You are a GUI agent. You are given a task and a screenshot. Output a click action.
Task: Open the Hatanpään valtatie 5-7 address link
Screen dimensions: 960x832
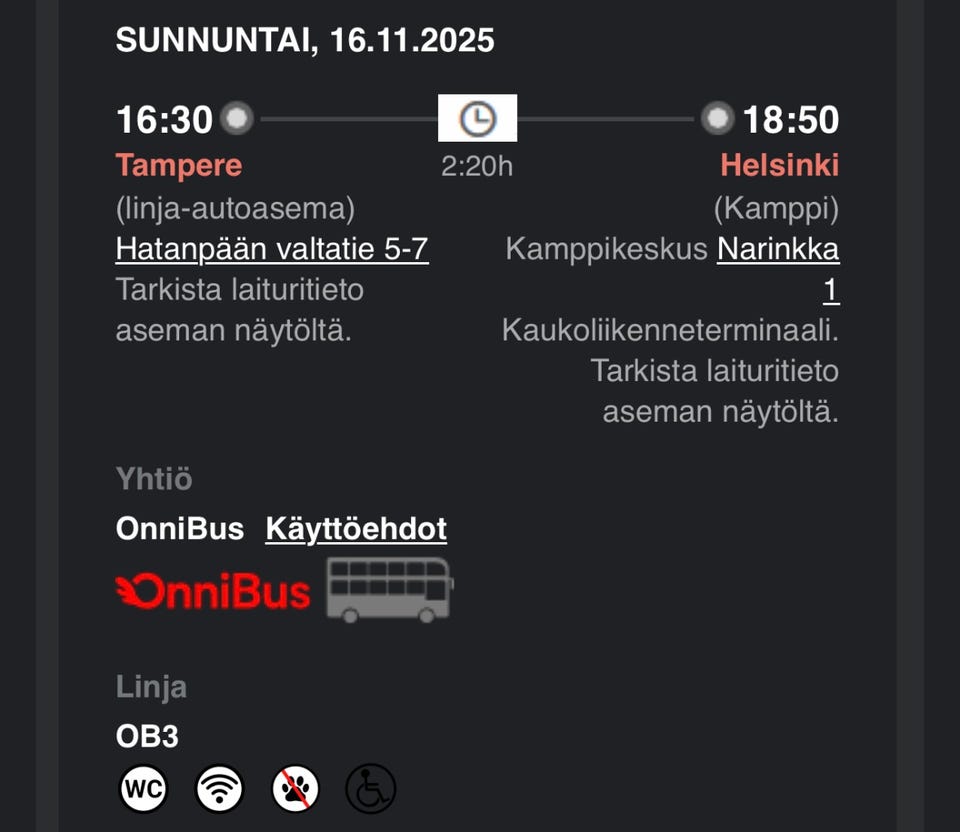point(272,249)
